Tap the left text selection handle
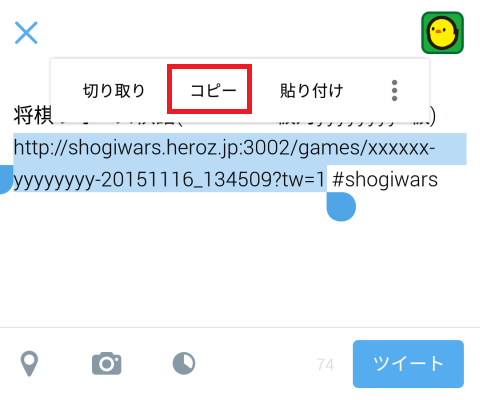Viewport: 480px width, 400px height. [6, 179]
